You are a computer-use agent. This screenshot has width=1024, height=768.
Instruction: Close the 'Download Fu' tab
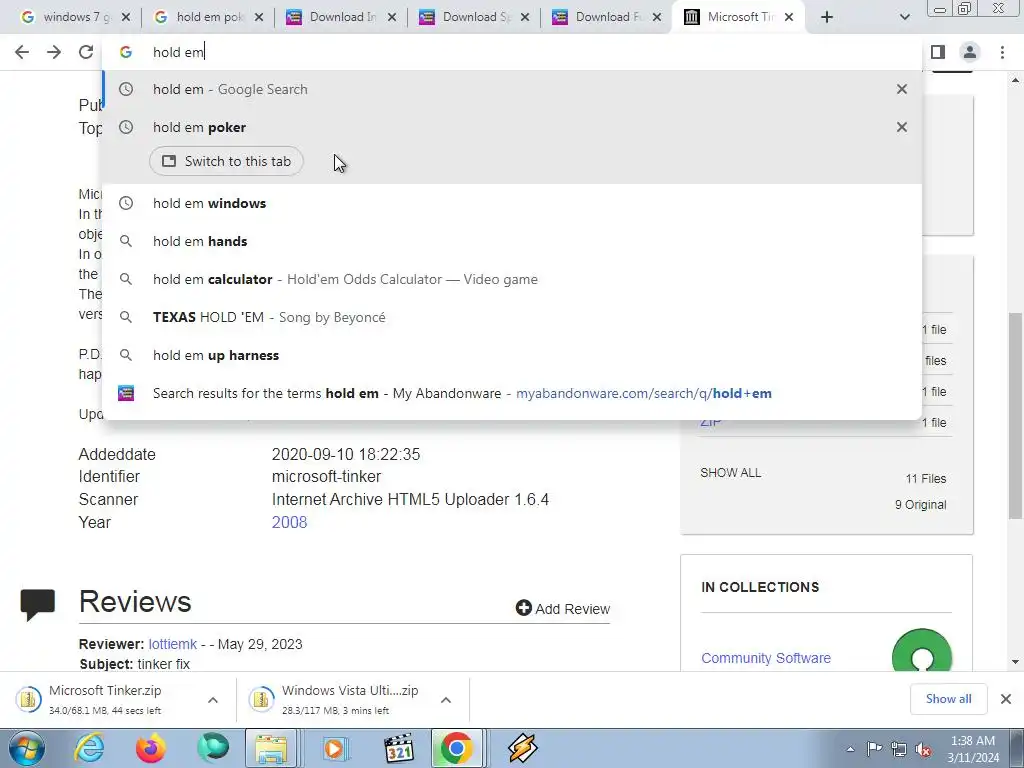tap(658, 17)
